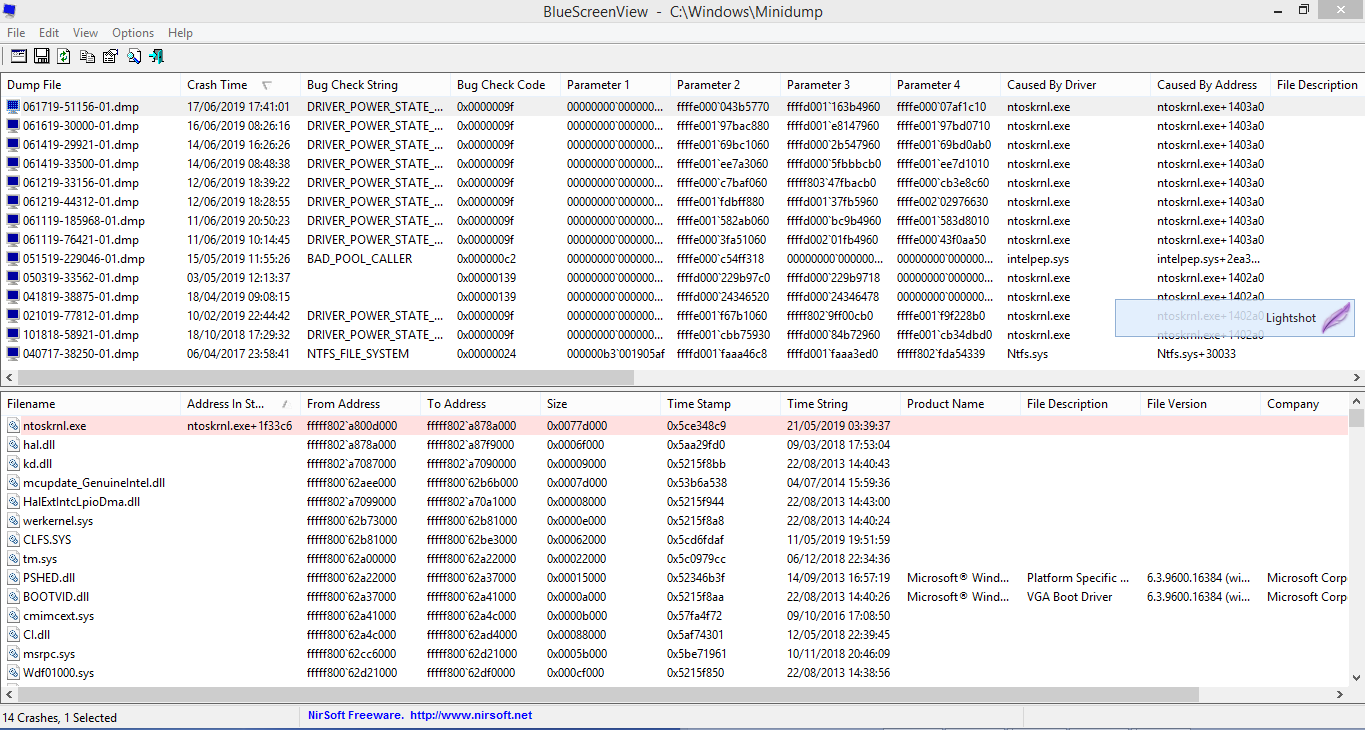Click the Refresh toolbar icon

[64, 56]
